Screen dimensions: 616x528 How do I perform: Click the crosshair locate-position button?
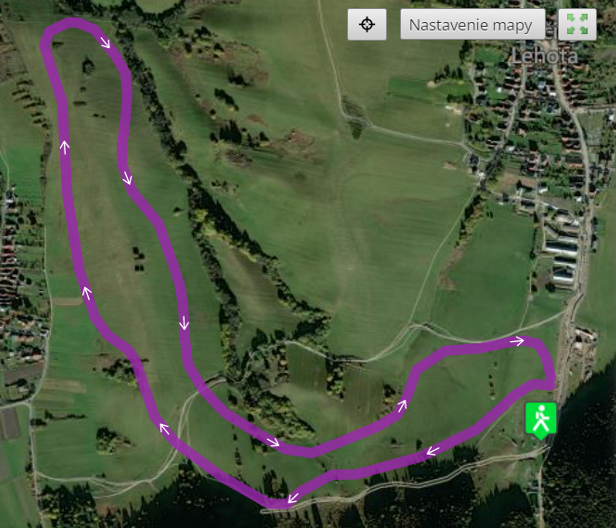[367, 24]
